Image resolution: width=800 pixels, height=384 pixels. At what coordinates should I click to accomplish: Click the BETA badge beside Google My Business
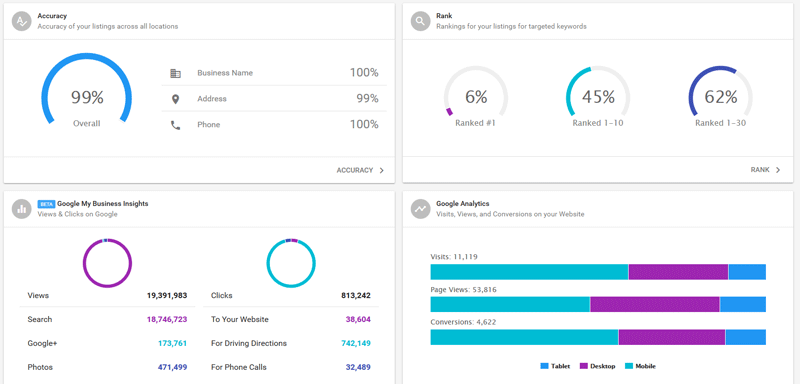pos(46,204)
